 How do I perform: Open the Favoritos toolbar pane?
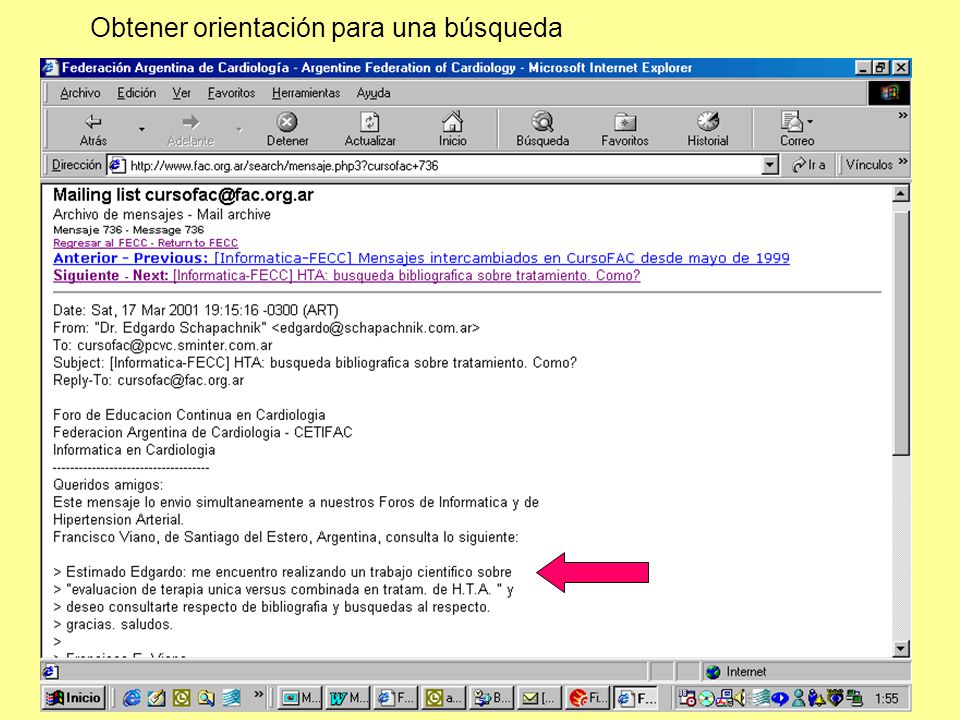tap(624, 130)
